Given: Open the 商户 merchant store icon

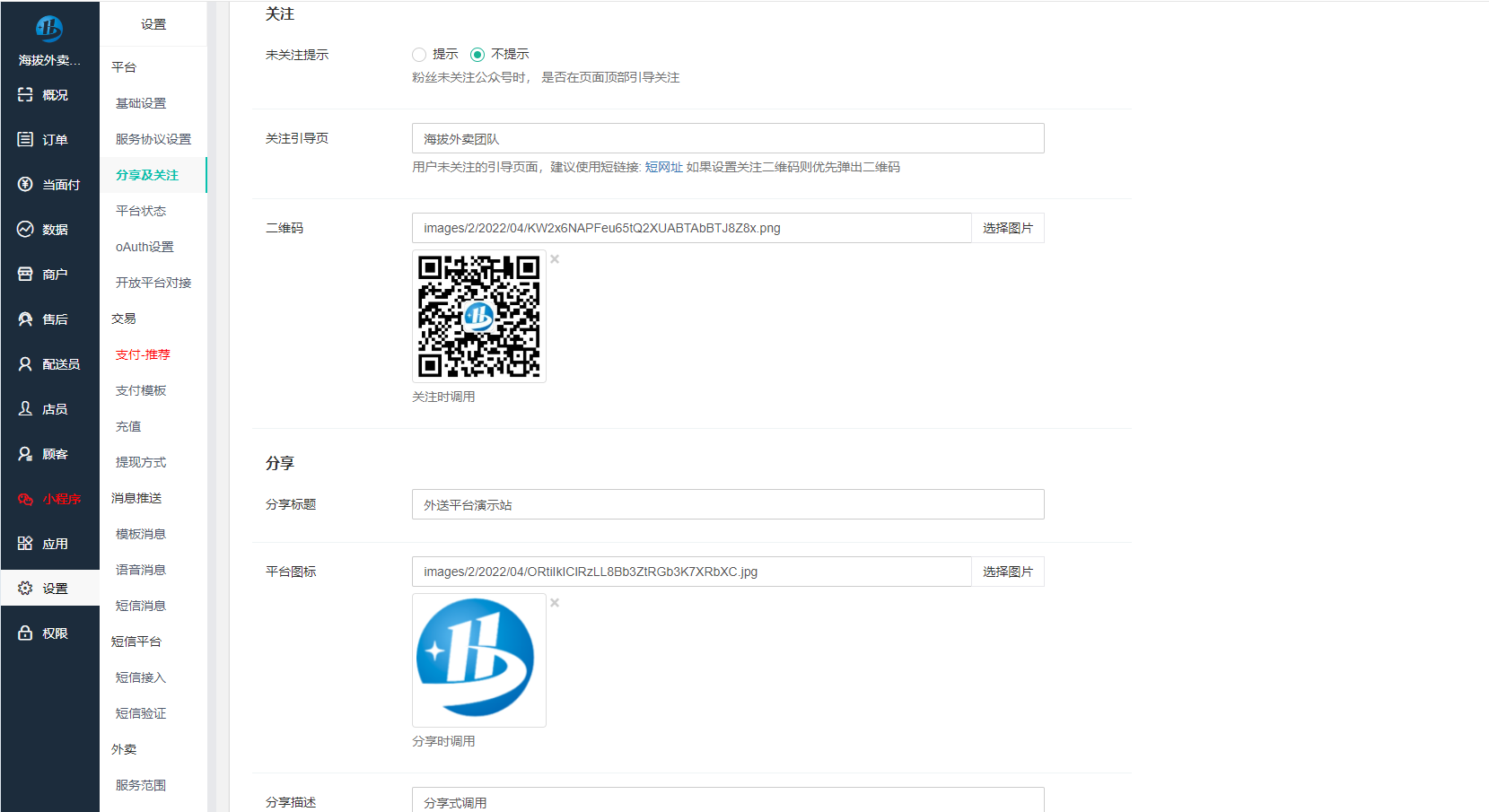Looking at the screenshot, I should coord(25,274).
